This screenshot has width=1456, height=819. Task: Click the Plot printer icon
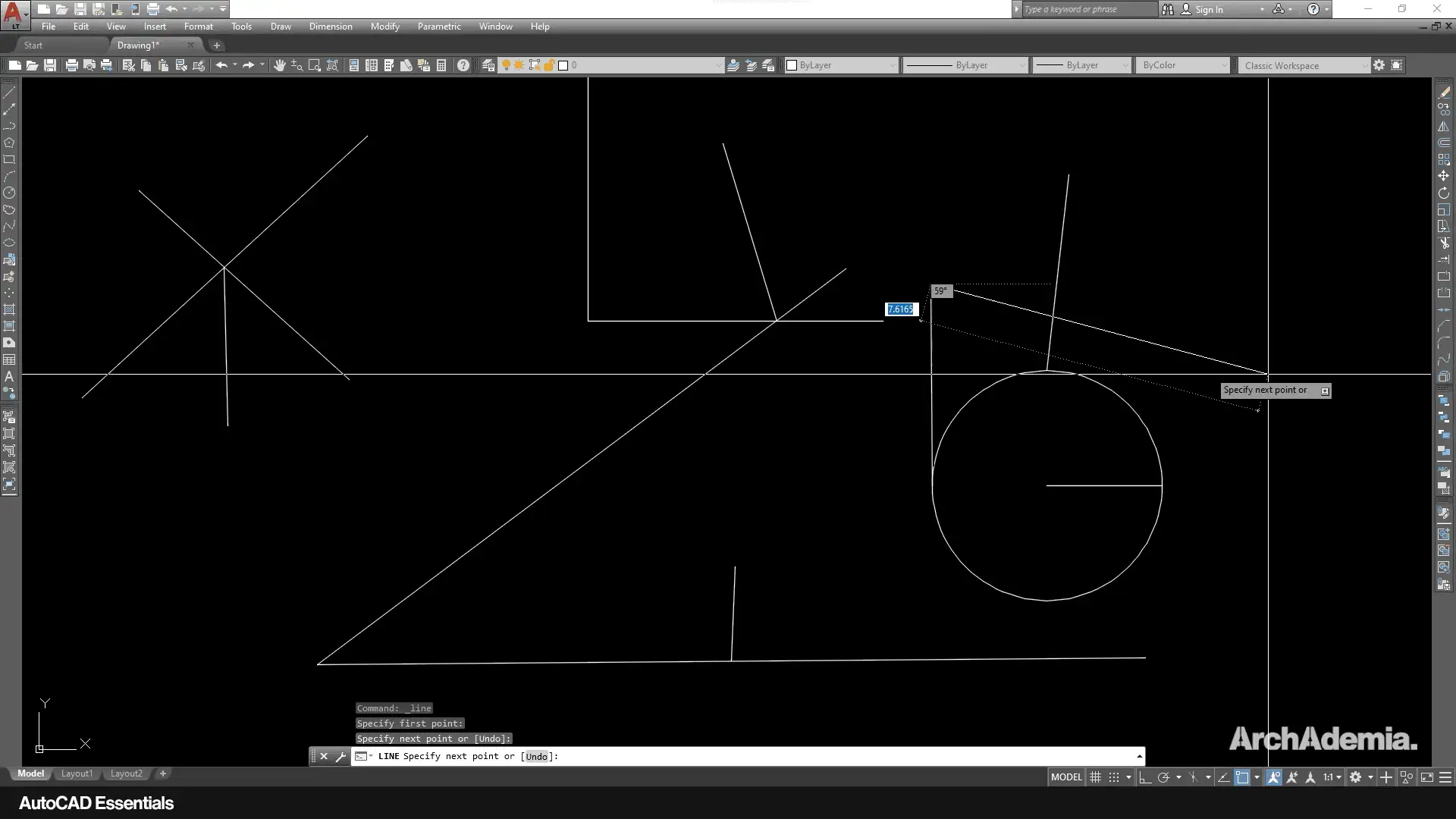click(71, 65)
